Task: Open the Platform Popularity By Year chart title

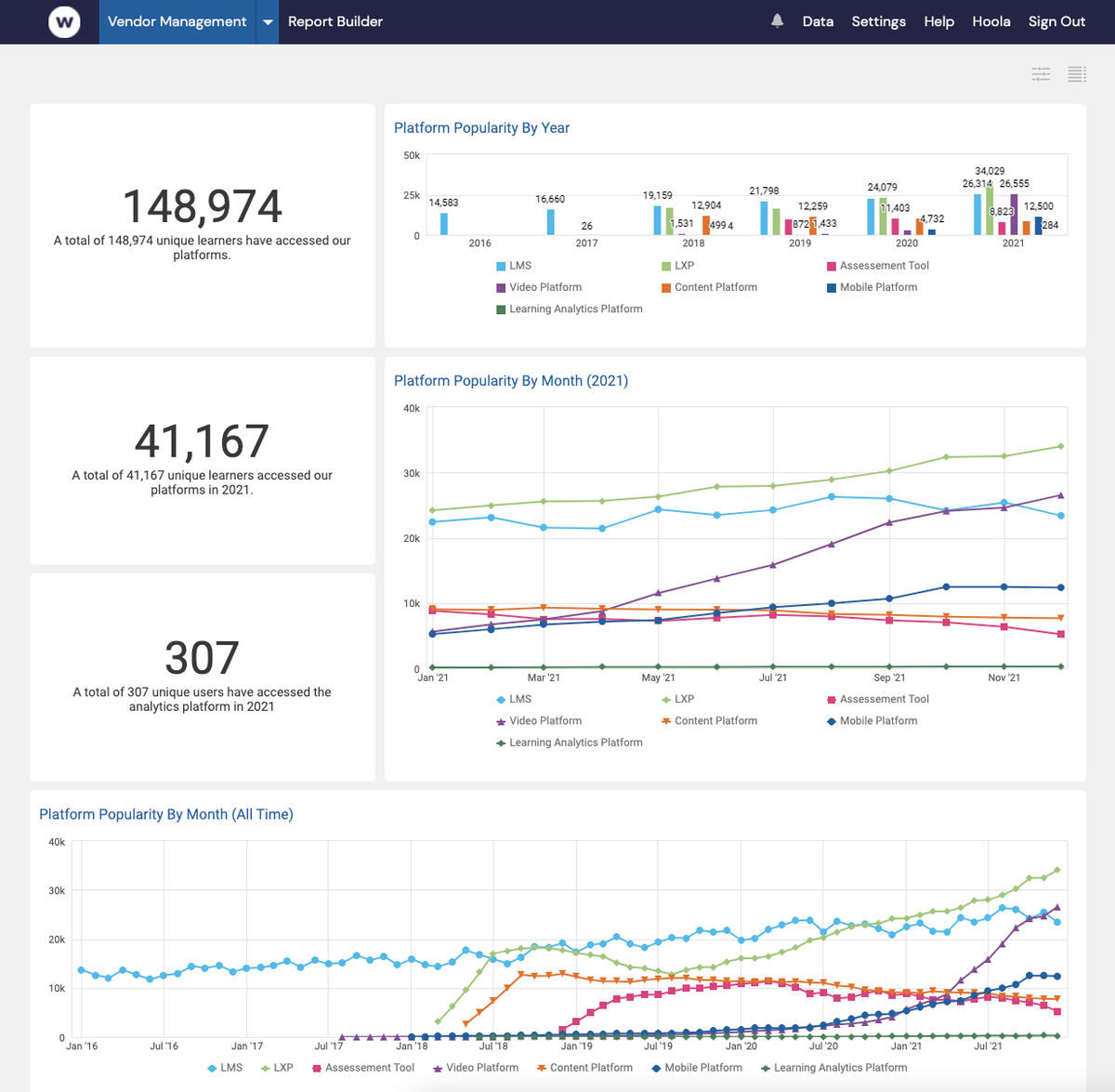Action: click(x=481, y=127)
